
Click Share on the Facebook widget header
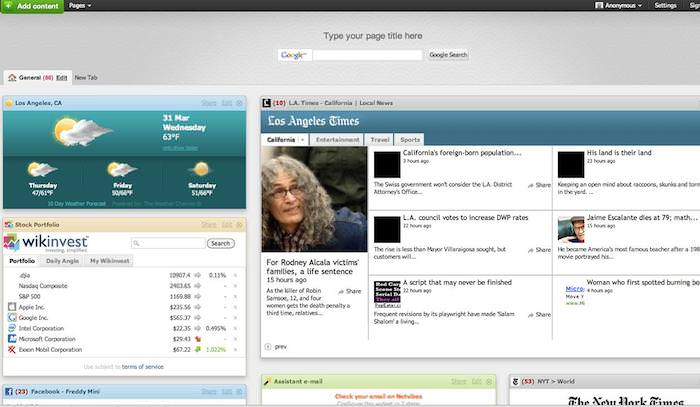pyautogui.click(x=208, y=391)
